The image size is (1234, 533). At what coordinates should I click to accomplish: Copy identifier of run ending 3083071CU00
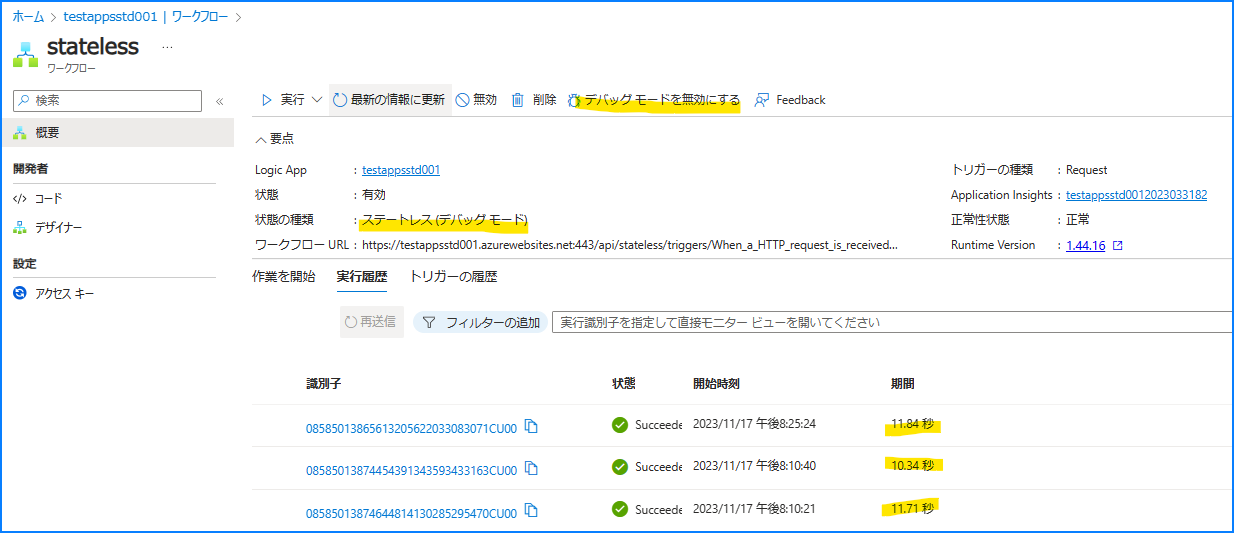pyautogui.click(x=532, y=427)
